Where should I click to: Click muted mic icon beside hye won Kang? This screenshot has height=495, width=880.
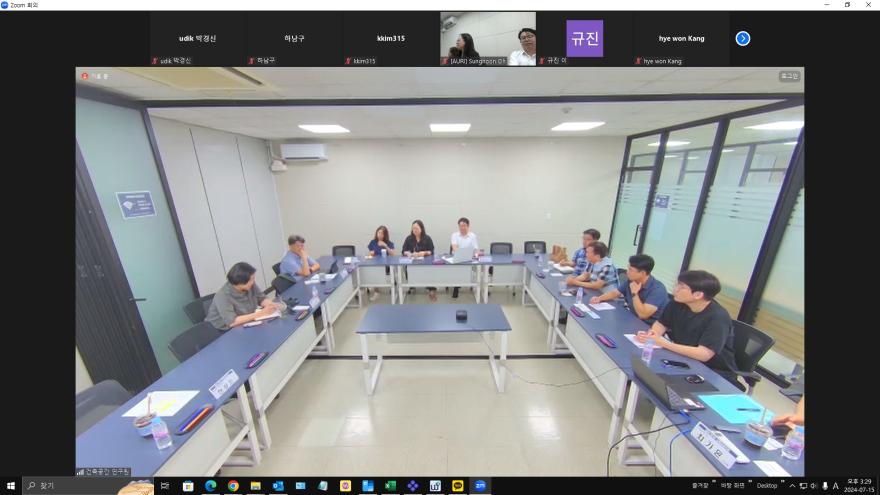click(638, 61)
